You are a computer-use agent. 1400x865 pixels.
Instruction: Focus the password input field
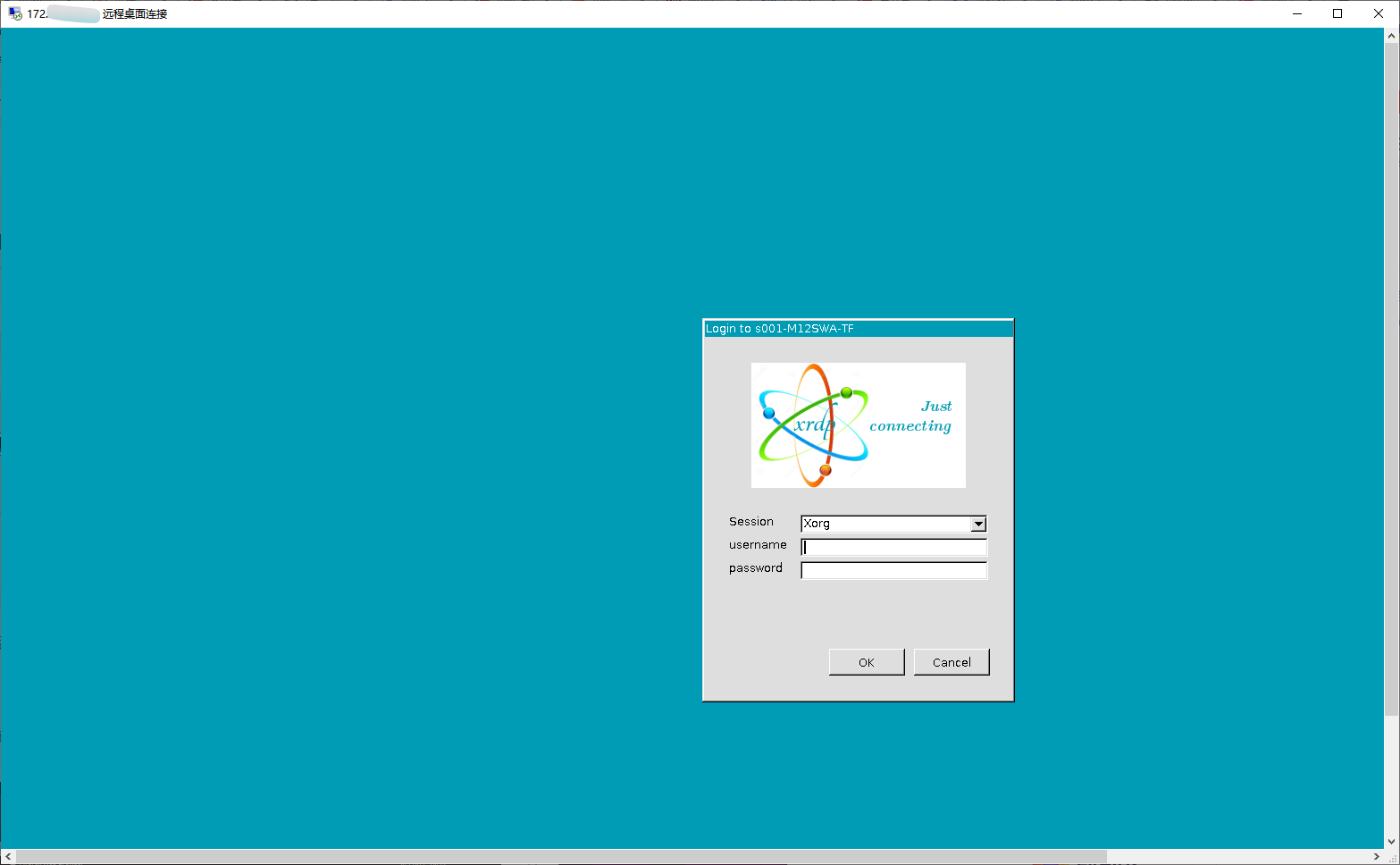pyautogui.click(x=893, y=570)
